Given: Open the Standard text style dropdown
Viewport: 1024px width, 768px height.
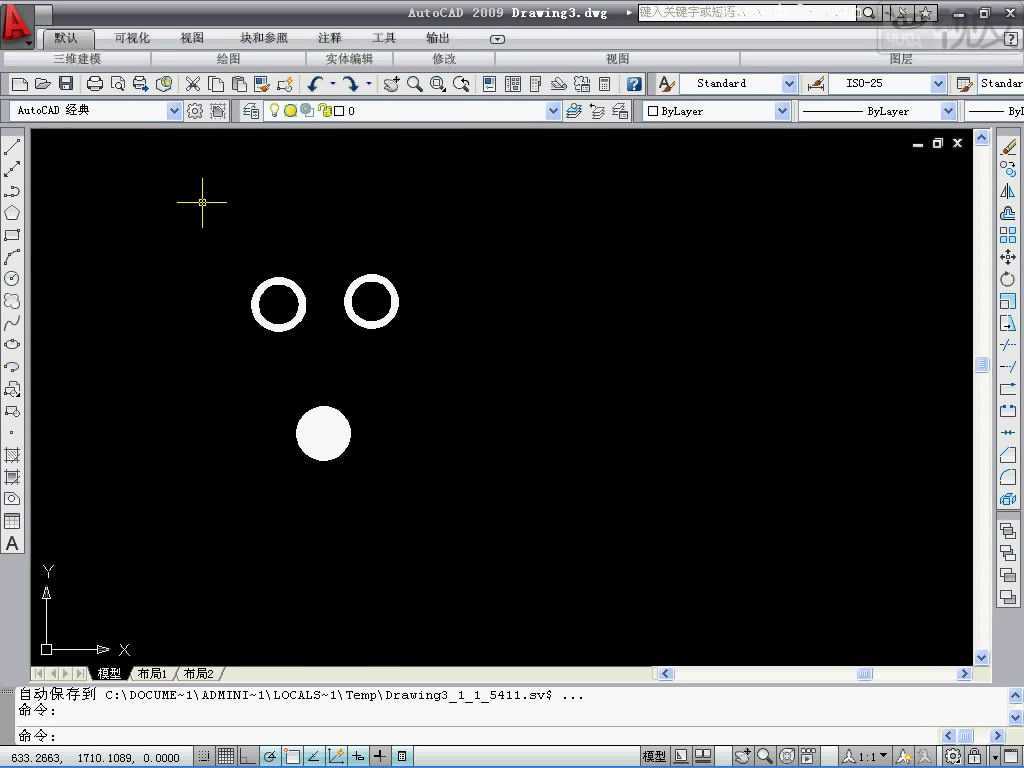Looking at the screenshot, I should pos(738,84).
